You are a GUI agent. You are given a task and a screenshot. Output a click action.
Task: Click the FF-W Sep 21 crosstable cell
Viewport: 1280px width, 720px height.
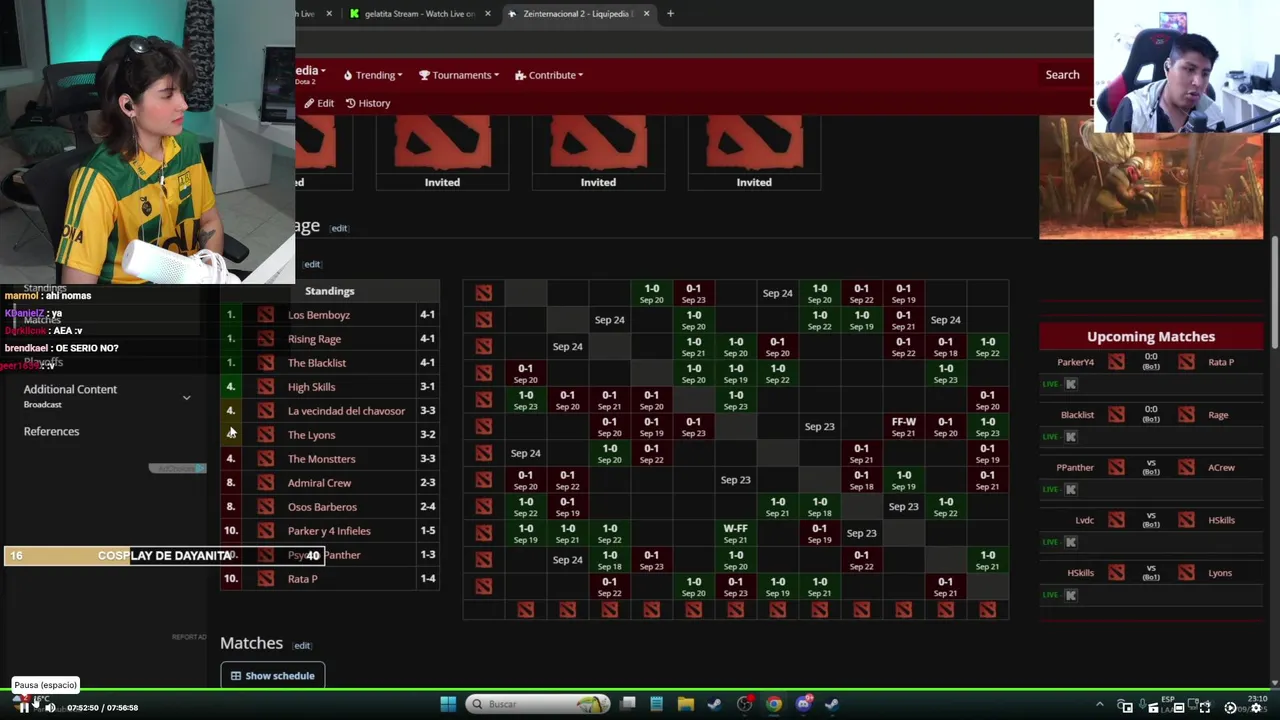coord(903,427)
